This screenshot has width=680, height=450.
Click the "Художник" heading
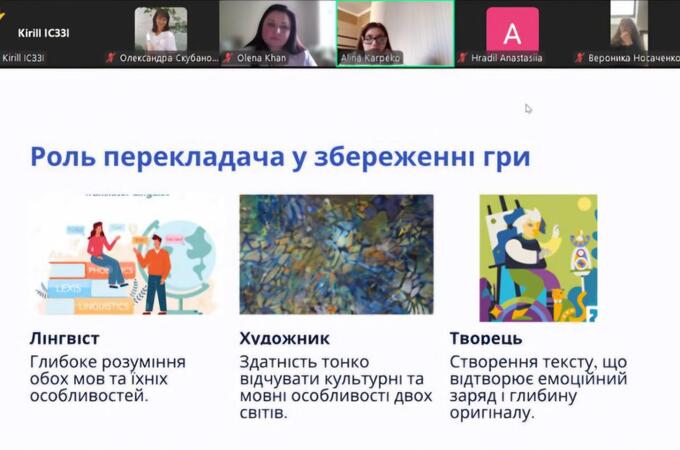[285, 338]
